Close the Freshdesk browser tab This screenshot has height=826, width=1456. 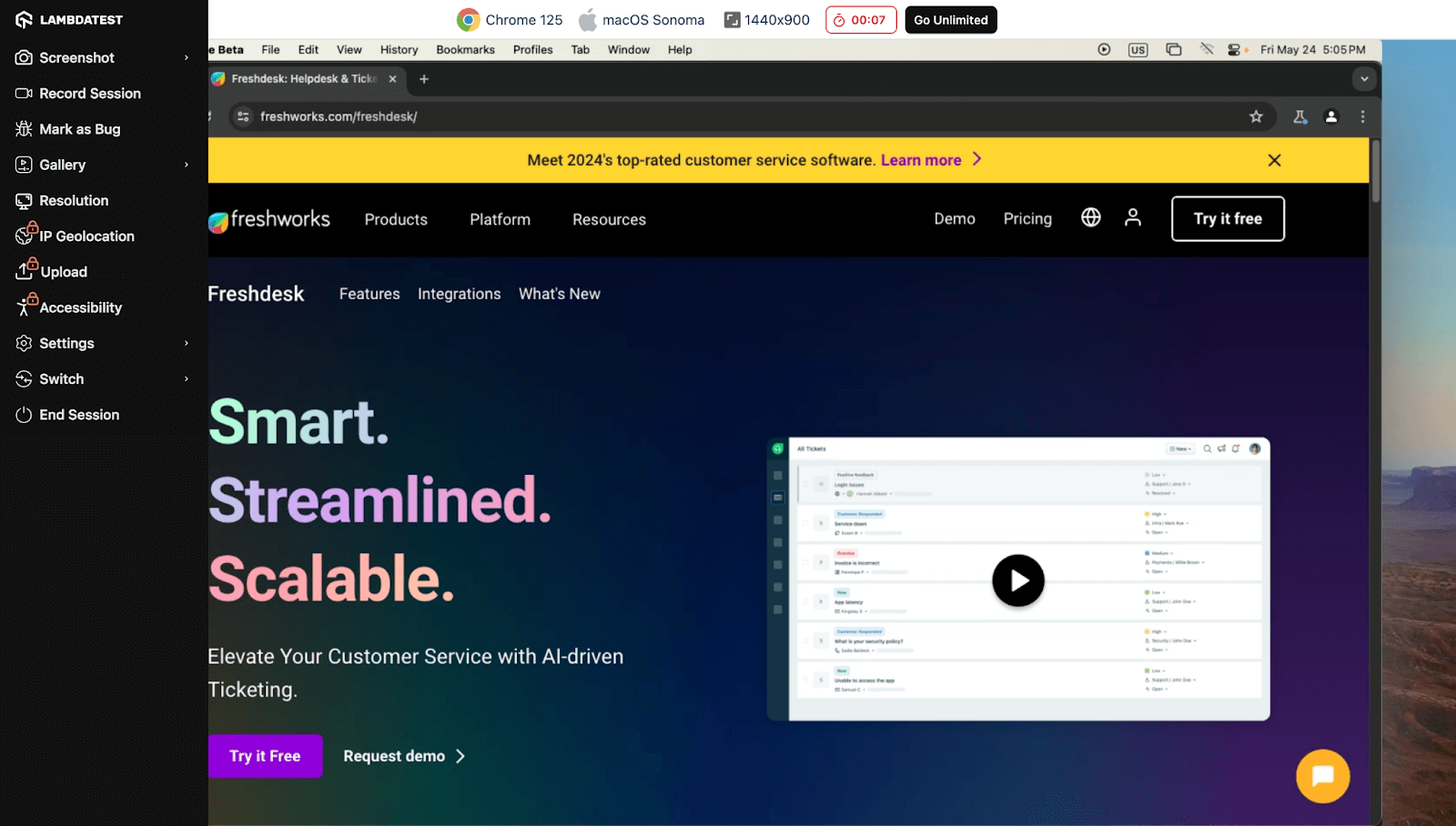[x=392, y=79]
